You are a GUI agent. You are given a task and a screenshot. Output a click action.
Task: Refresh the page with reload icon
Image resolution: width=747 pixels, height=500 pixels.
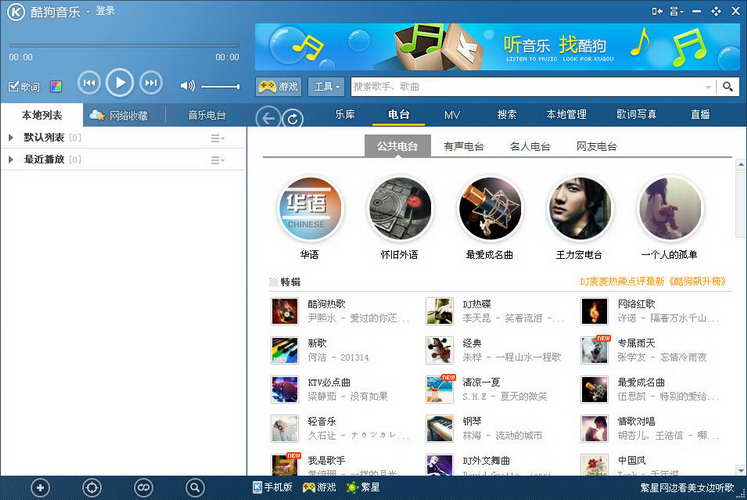tap(293, 118)
